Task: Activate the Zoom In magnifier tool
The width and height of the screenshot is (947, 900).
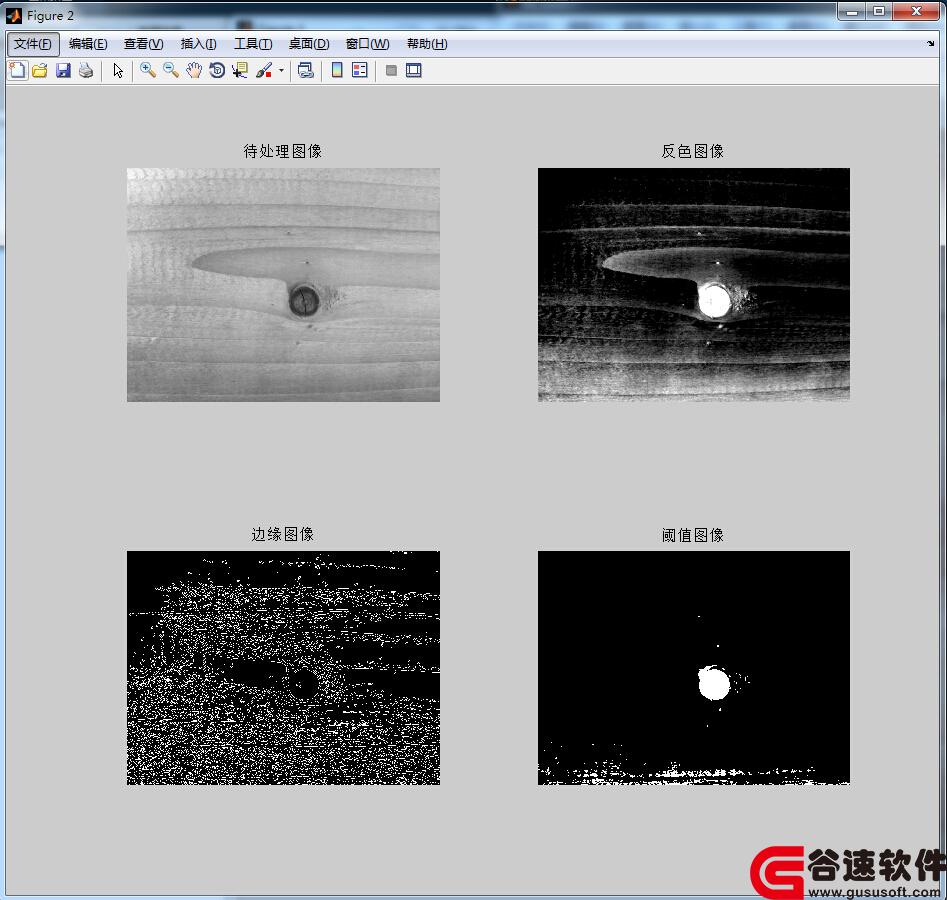Action: pyautogui.click(x=147, y=70)
